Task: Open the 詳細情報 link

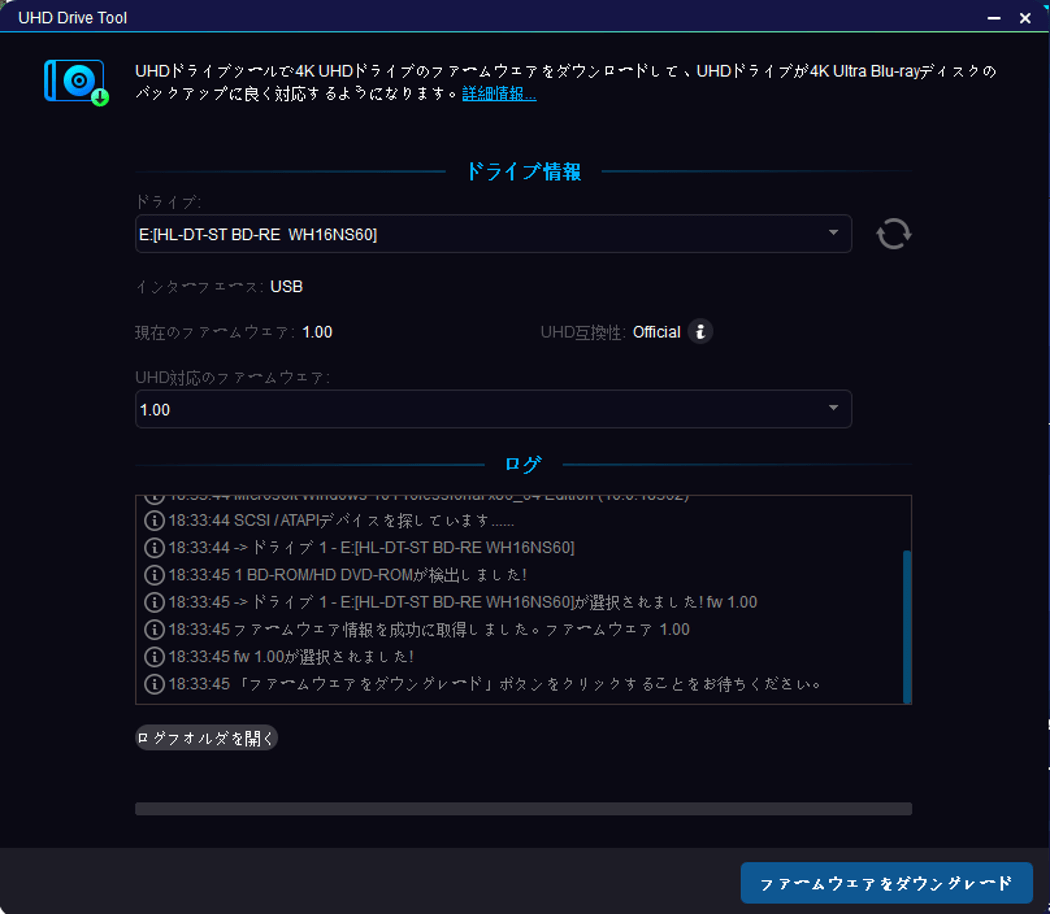Action: tap(499, 94)
